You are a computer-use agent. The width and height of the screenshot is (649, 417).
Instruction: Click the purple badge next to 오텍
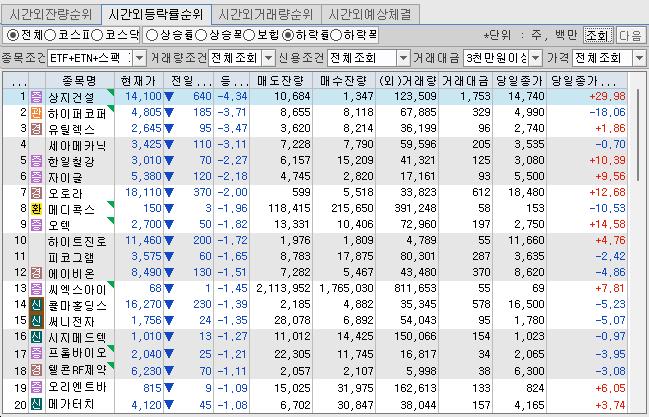pyautogui.click(x=36, y=225)
